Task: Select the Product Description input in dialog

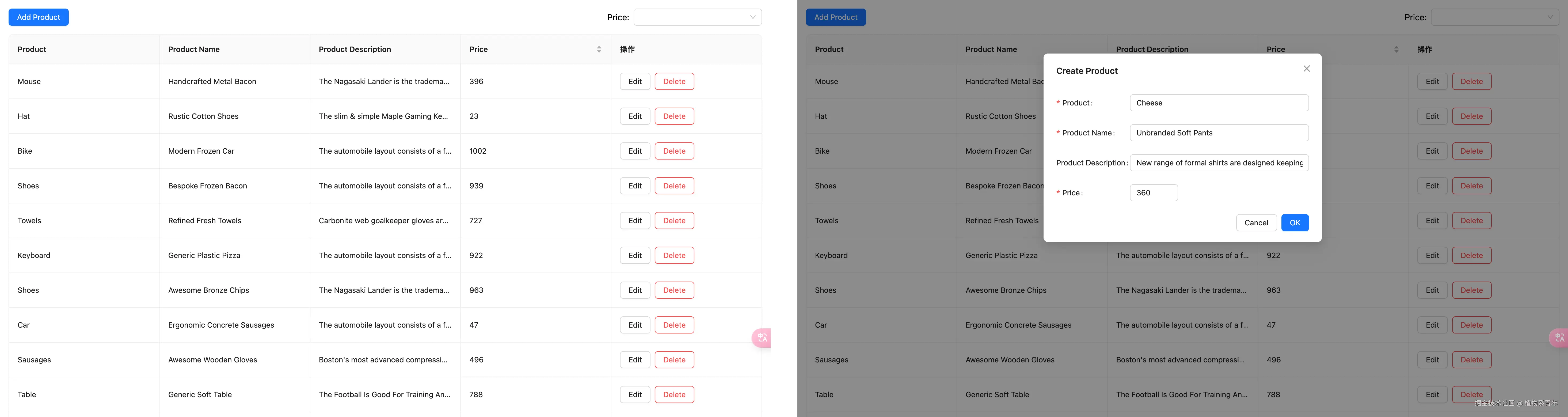Action: click(x=1219, y=162)
